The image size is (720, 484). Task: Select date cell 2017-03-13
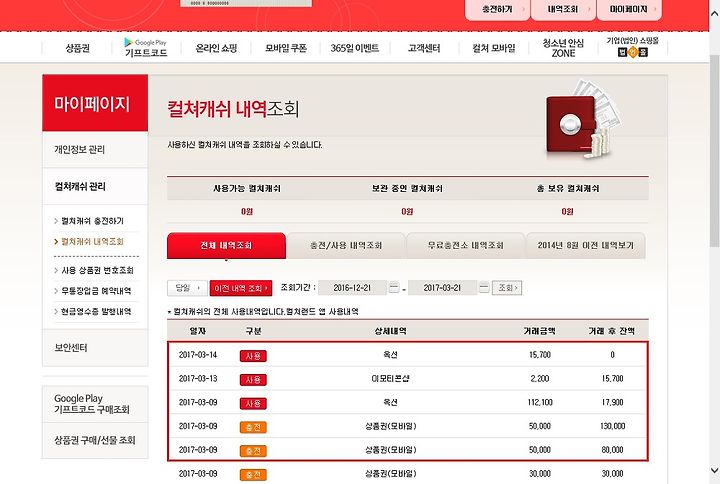198,379
